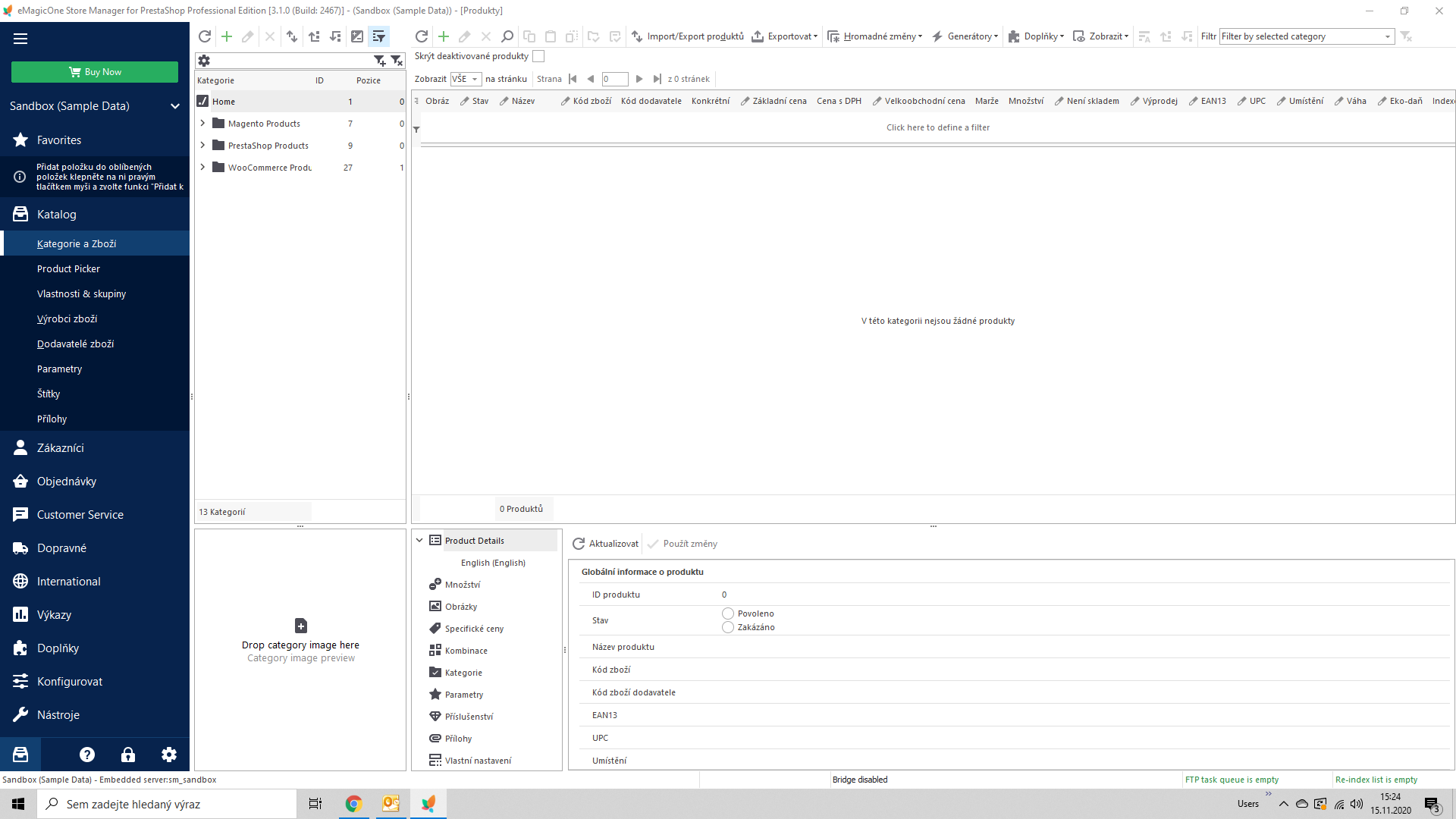
Task: Select Product Picker in the Katalog menu
Action: pyautogui.click(x=68, y=268)
